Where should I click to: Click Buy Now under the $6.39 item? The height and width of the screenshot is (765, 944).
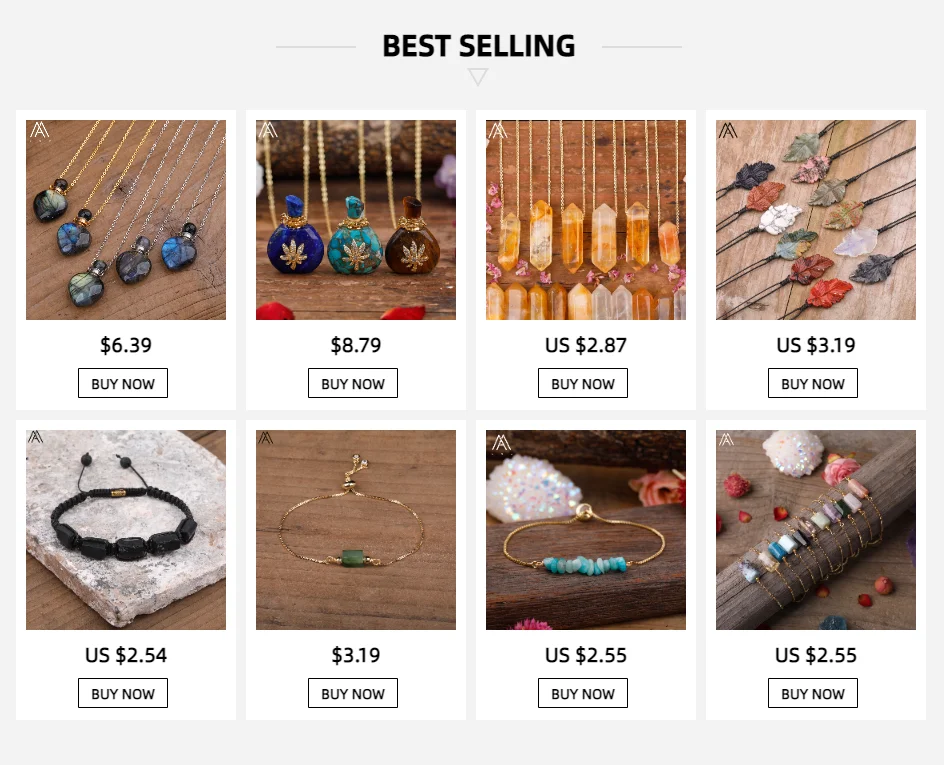coord(123,384)
